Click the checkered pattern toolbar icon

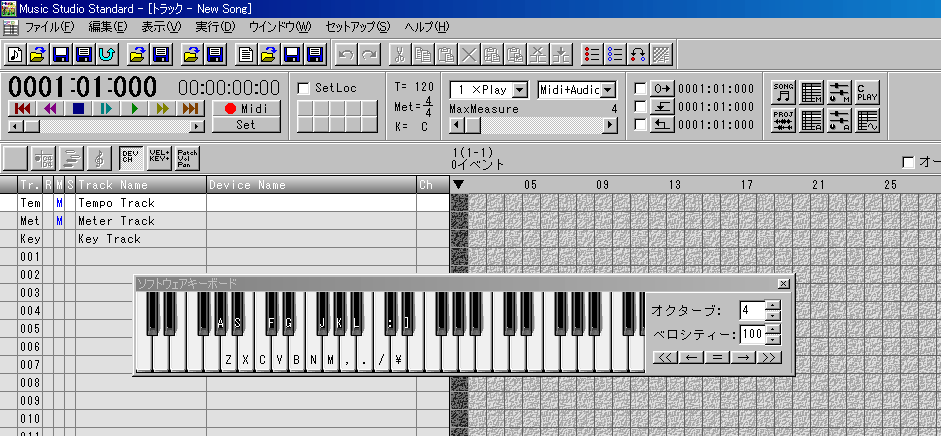(x=661, y=55)
